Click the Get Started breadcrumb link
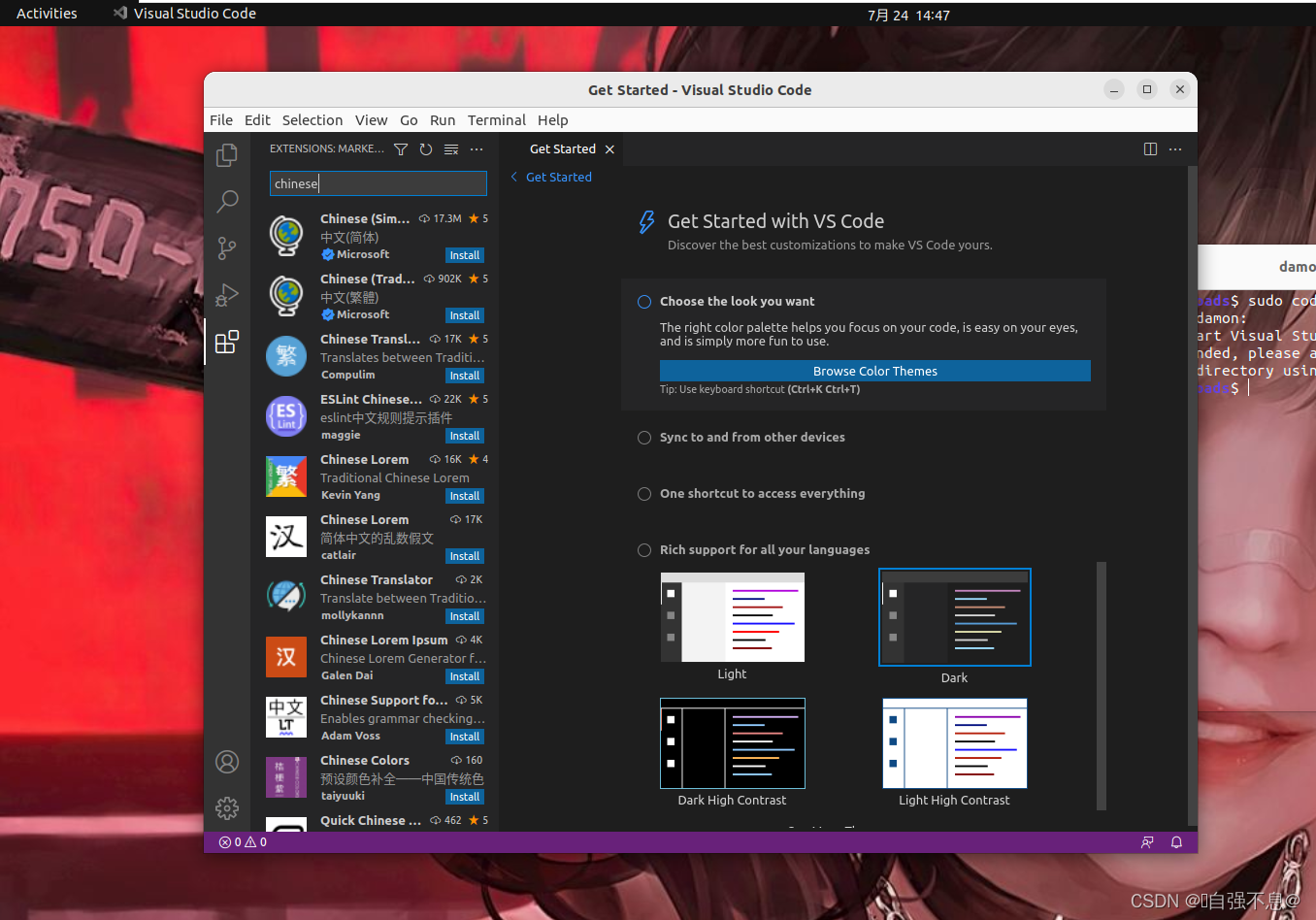This screenshot has width=1316, height=920. pyautogui.click(x=559, y=177)
